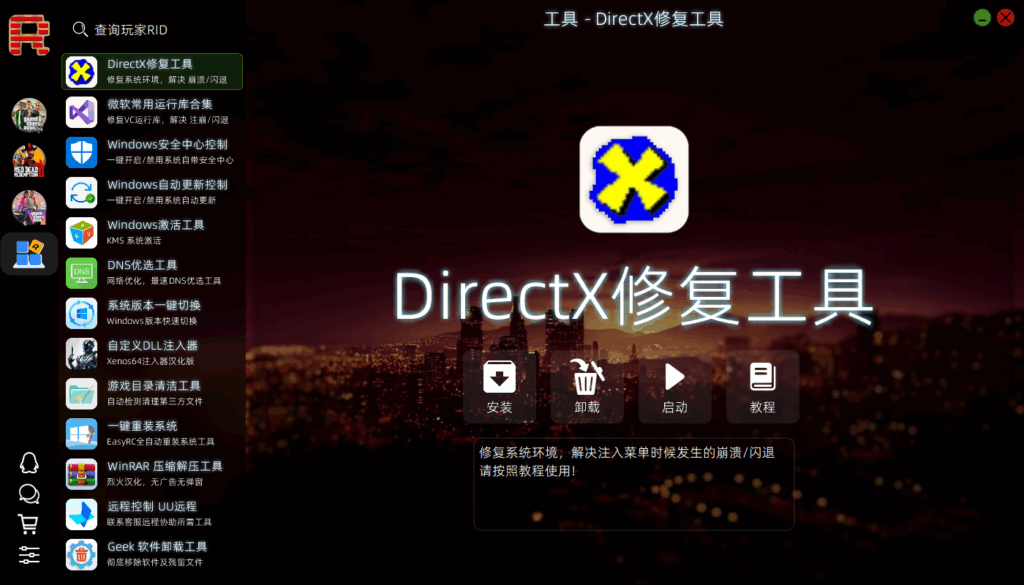Open the tools category icon in the sidebar
The image size is (1024, 585).
tap(29, 254)
